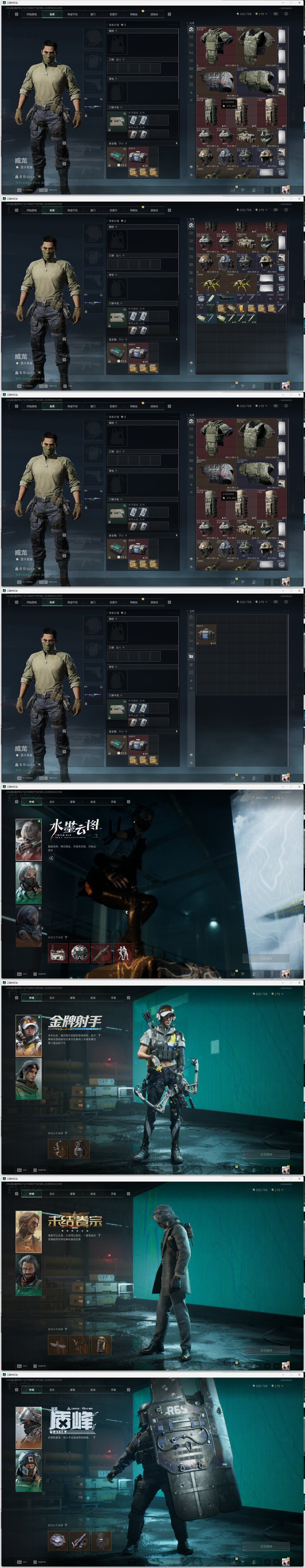Image resolution: width=305 pixels, height=1568 pixels.
Task: Select the grenade skill icon in 金牌射手 window
Action: 80,1149
